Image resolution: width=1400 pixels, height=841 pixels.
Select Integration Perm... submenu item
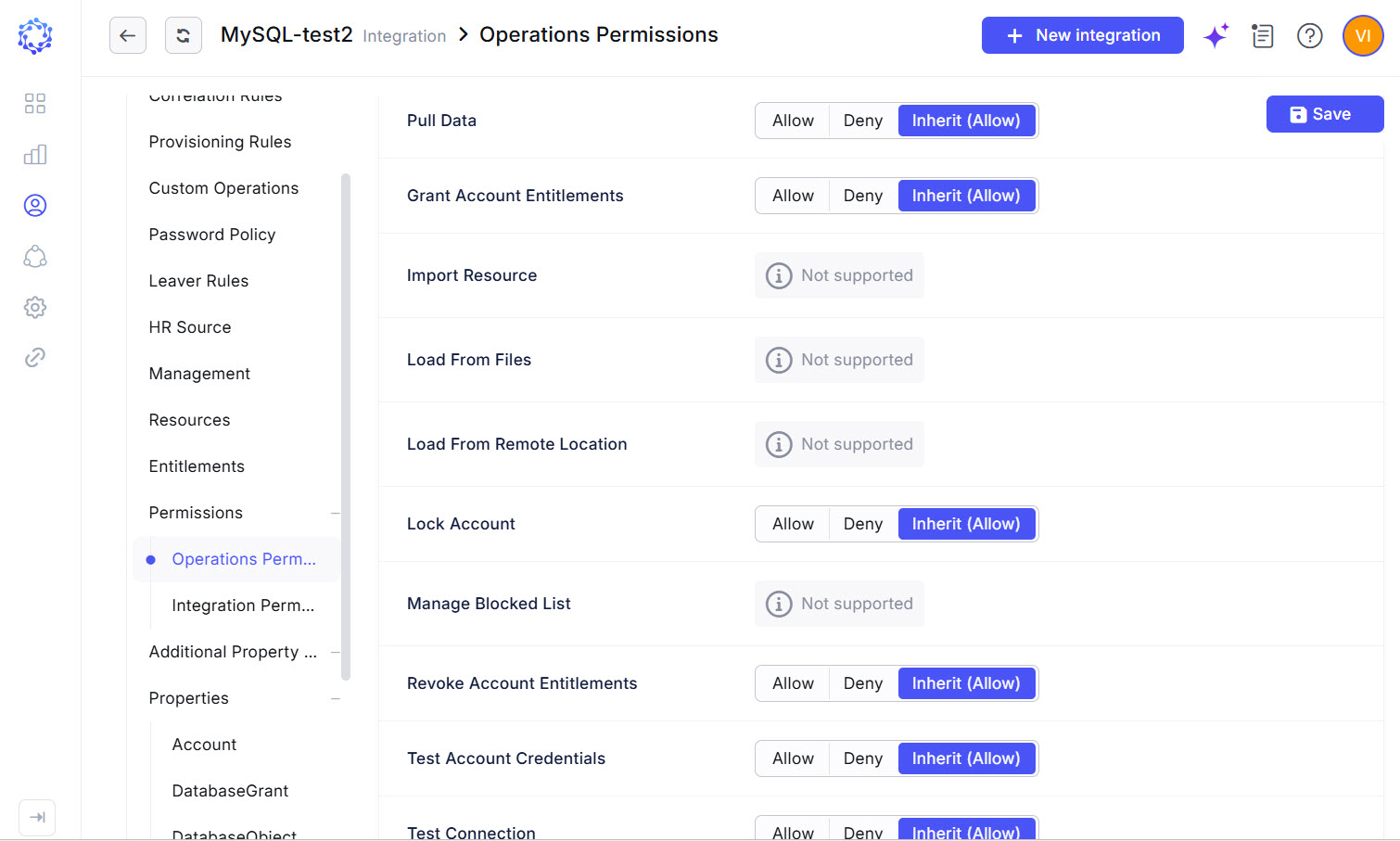click(243, 605)
